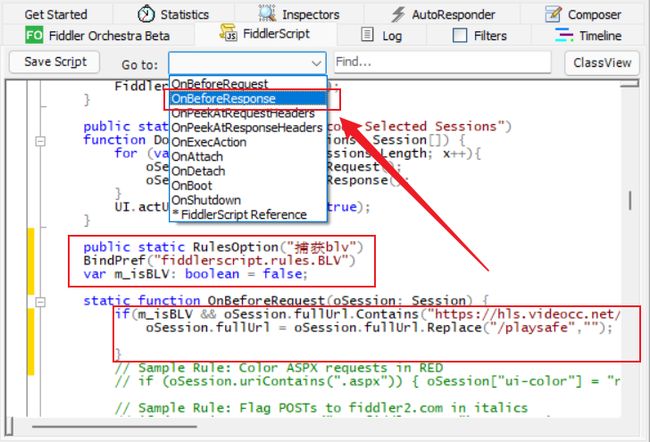Viewport: 650px width, 442px height.
Task: Choose OnExecAction from the Go to list
Action: pos(248,142)
